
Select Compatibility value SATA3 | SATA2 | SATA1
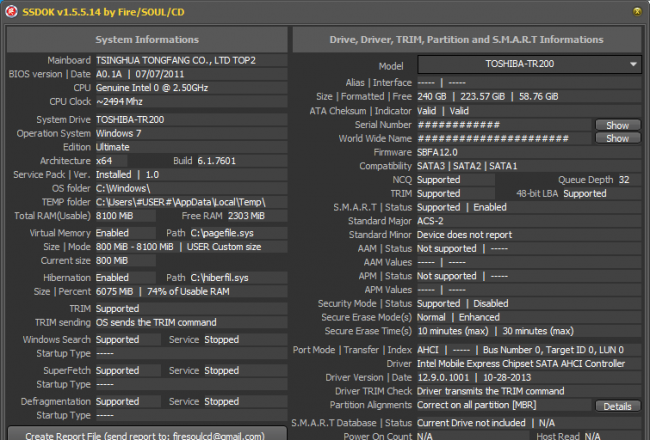click(467, 166)
